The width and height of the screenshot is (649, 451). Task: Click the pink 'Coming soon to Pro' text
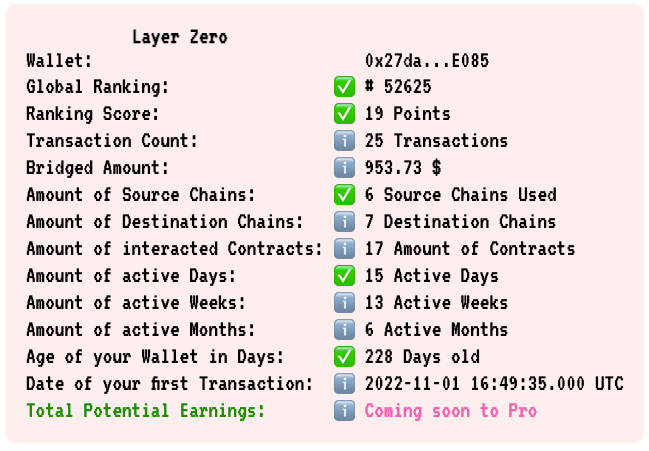tap(451, 411)
